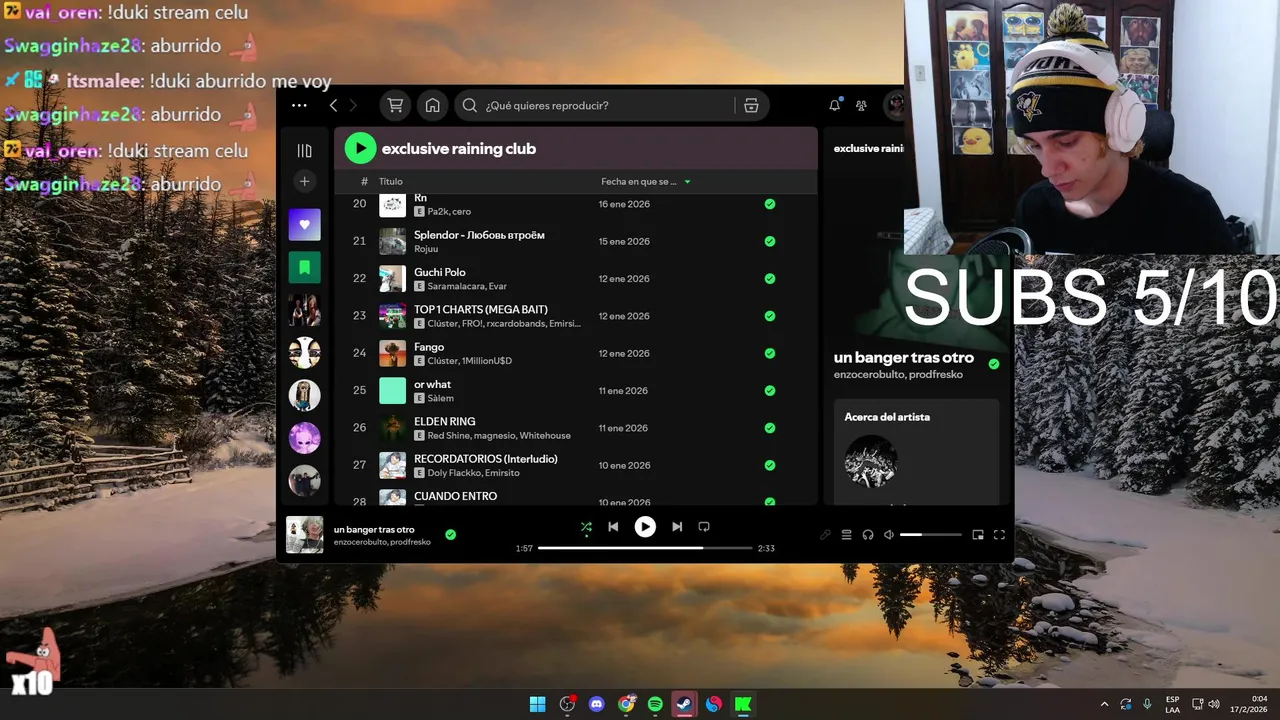This screenshot has height=720, width=1280.
Task: Click now-playing cover art in the player bar
Action: (x=305, y=535)
